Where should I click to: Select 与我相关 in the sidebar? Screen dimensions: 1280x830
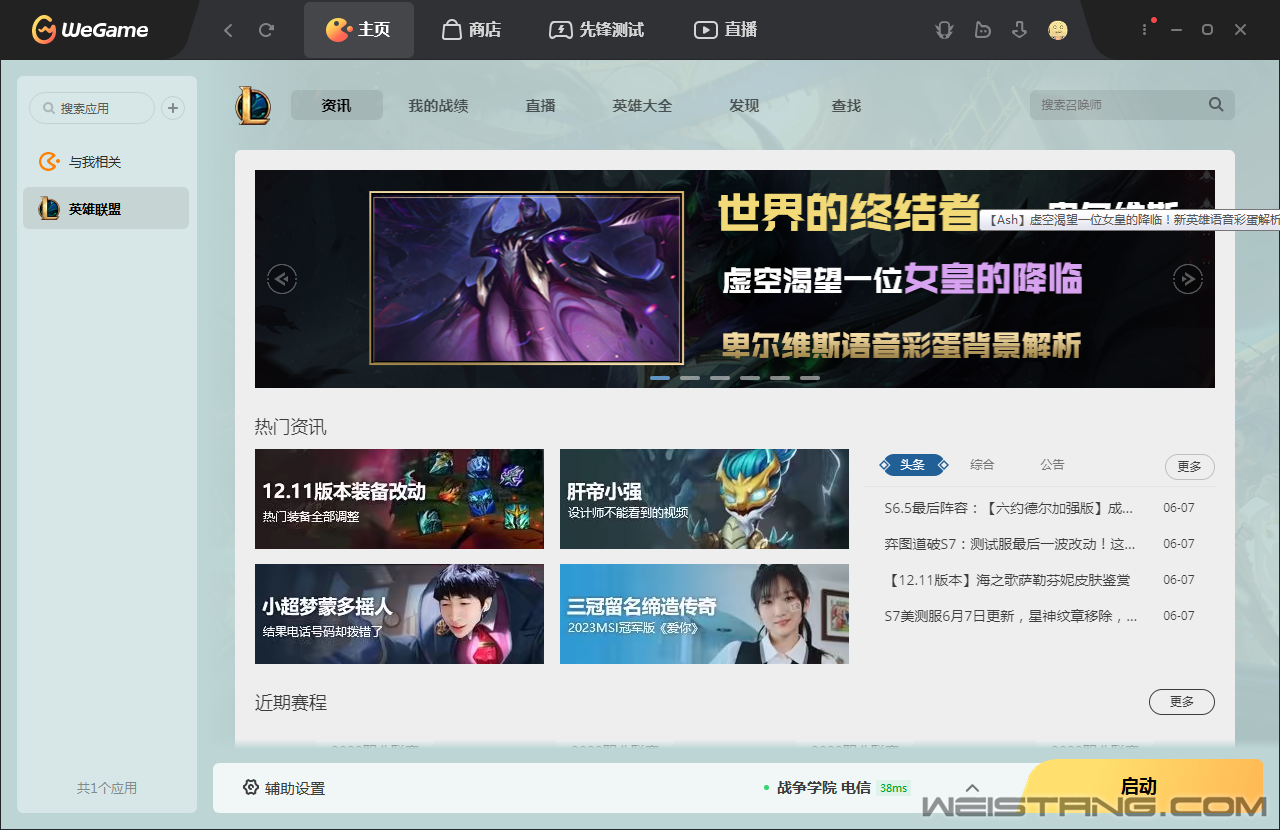pos(106,162)
